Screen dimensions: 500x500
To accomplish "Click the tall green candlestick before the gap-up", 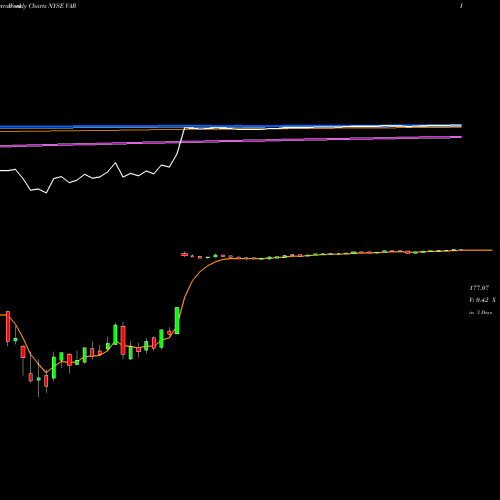I will click(x=177, y=320).
